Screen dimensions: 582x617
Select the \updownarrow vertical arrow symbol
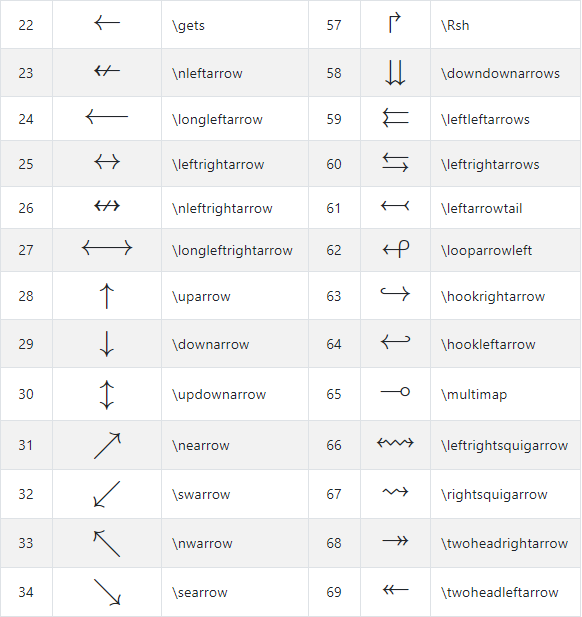[107, 395]
